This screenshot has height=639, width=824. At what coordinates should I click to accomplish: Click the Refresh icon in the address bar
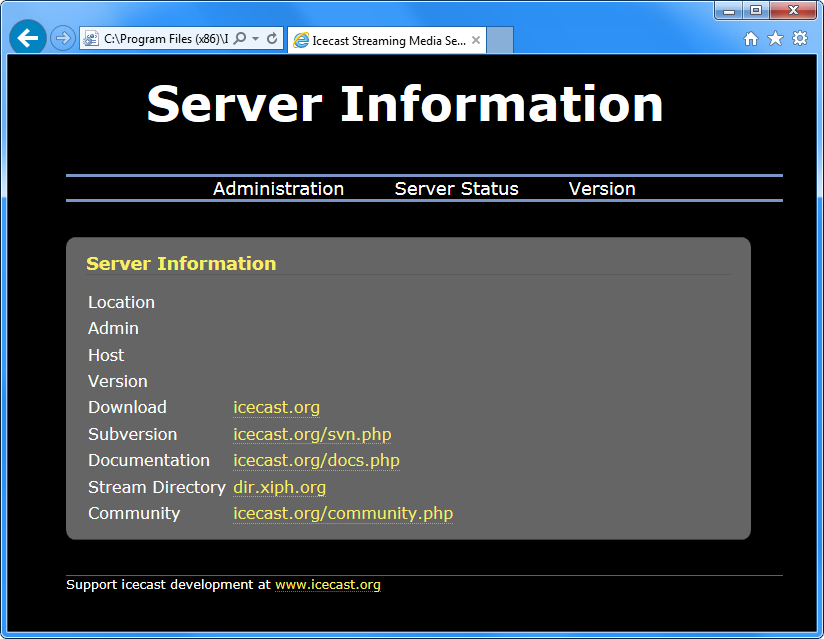pyautogui.click(x=272, y=39)
